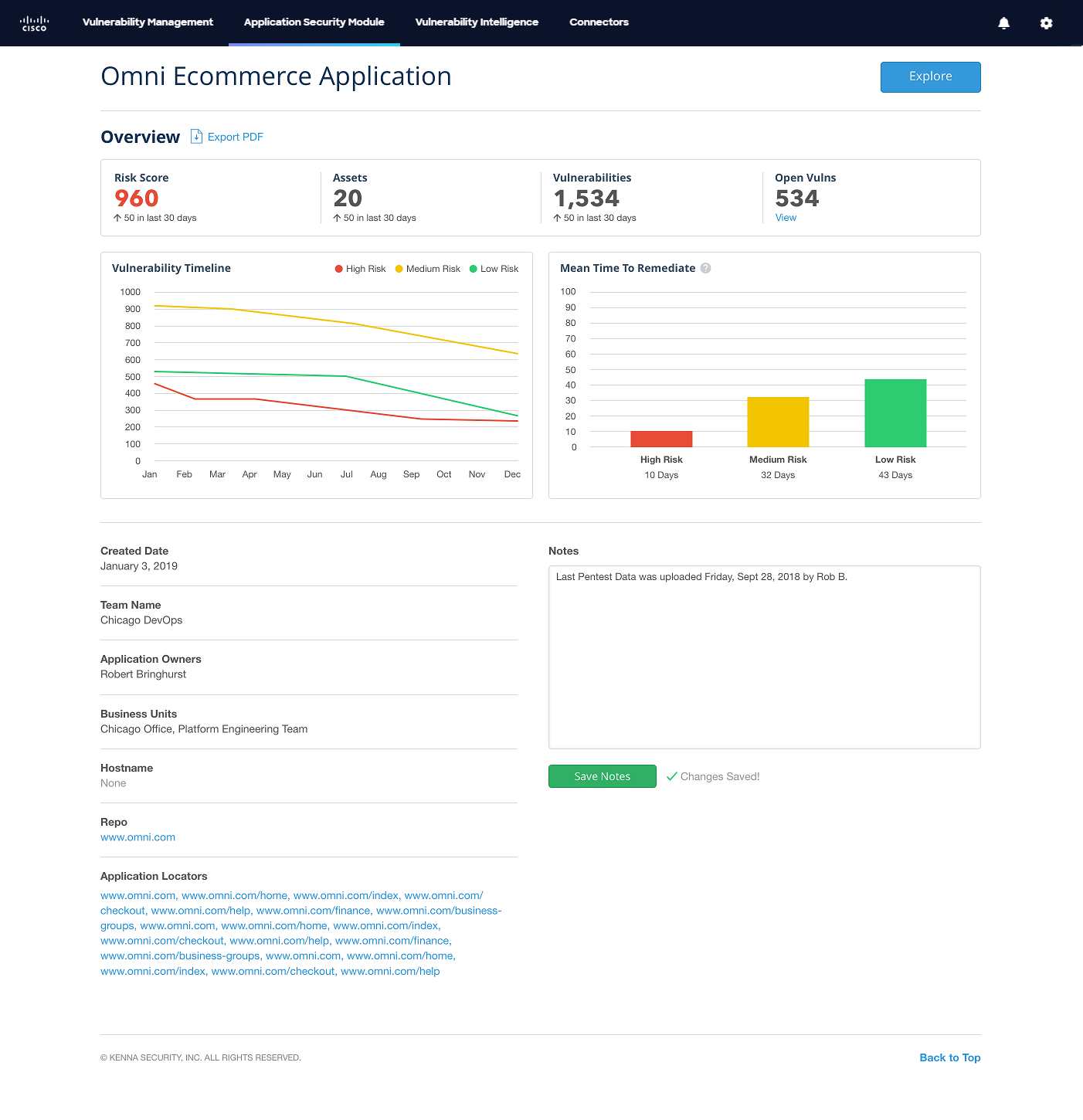
Task: Click the Open Vulns count 534
Action: point(797,199)
